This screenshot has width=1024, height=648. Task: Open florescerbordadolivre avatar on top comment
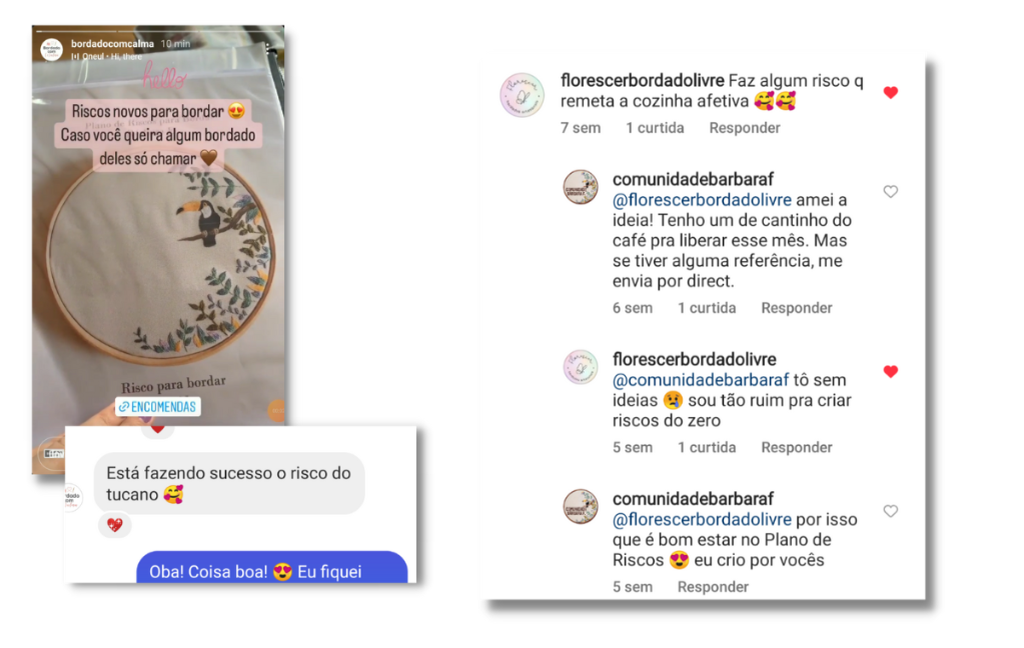pyautogui.click(x=522, y=95)
